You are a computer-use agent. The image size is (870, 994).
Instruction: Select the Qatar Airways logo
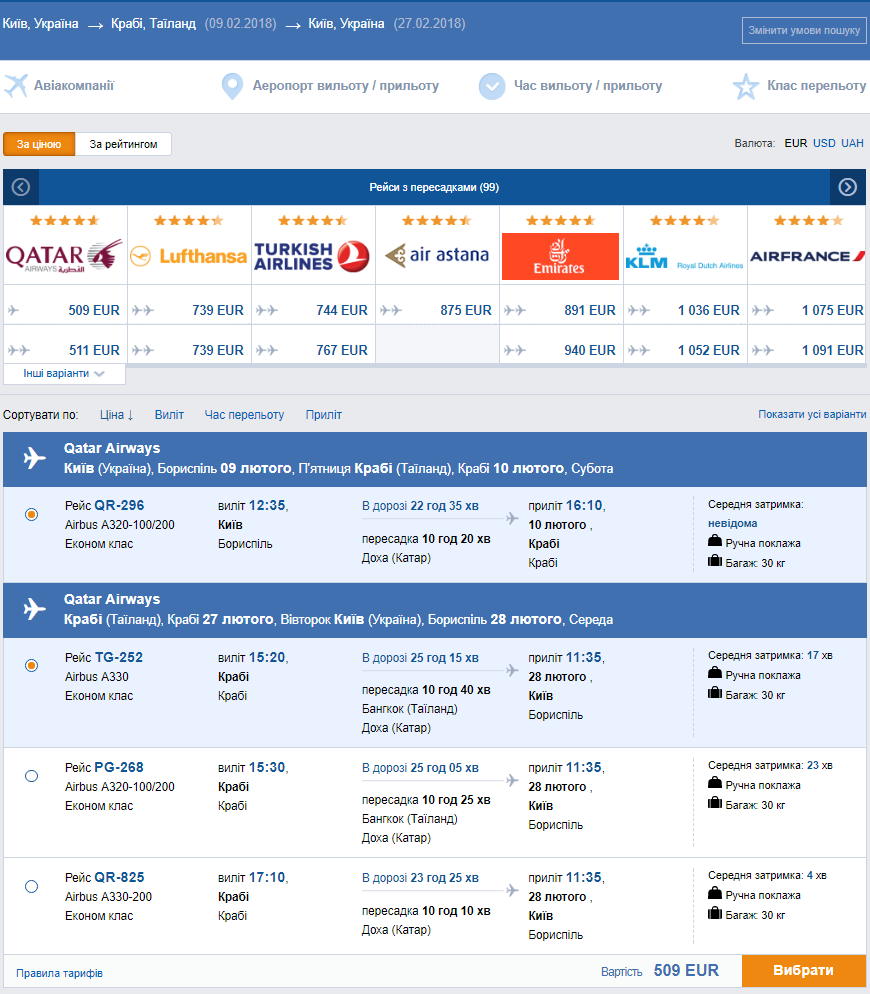(65, 256)
